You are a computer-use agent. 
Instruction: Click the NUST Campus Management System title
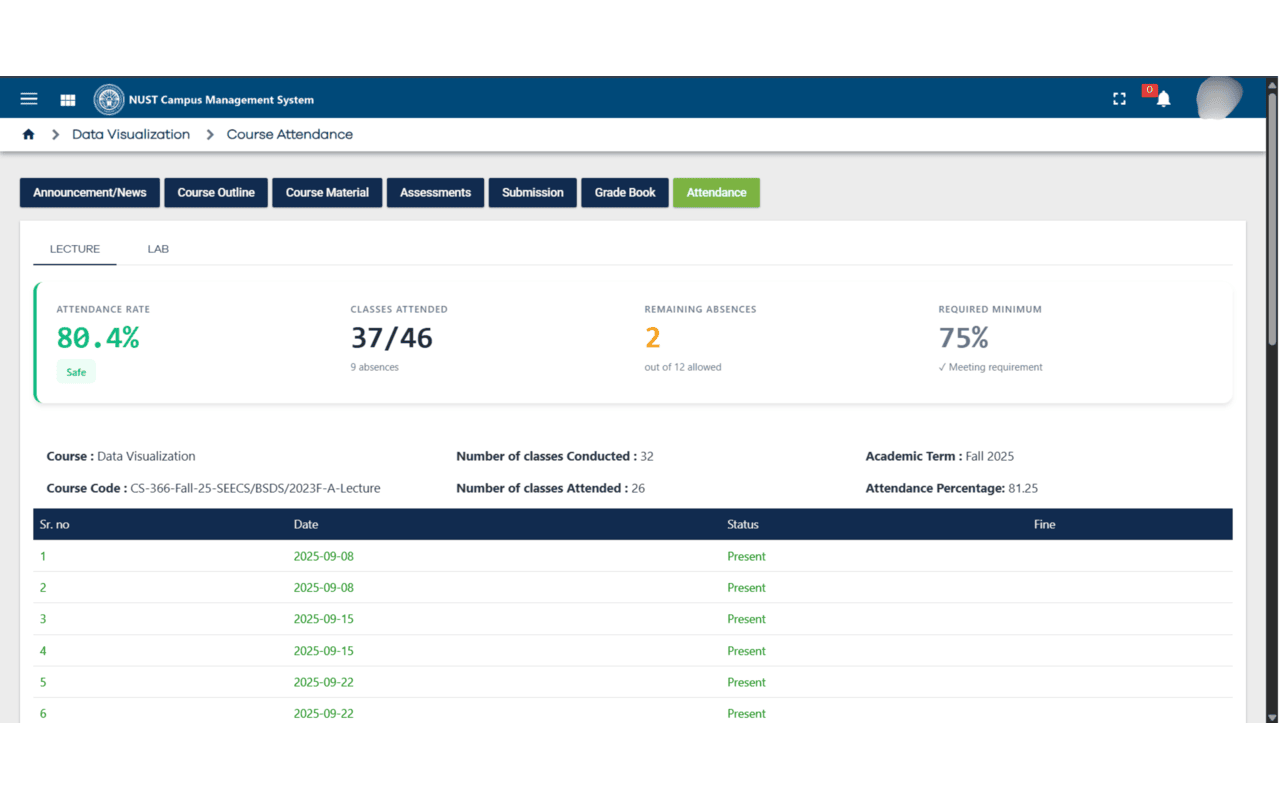221,100
